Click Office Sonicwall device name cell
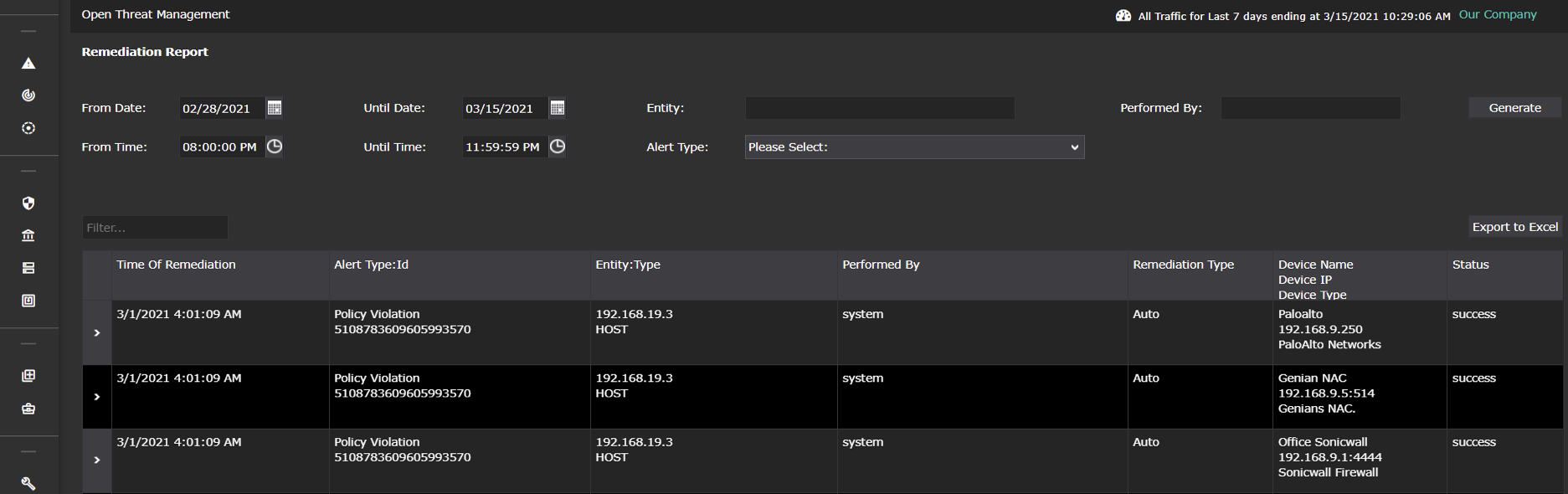Viewport: 1568px width, 494px height. [x=1323, y=442]
